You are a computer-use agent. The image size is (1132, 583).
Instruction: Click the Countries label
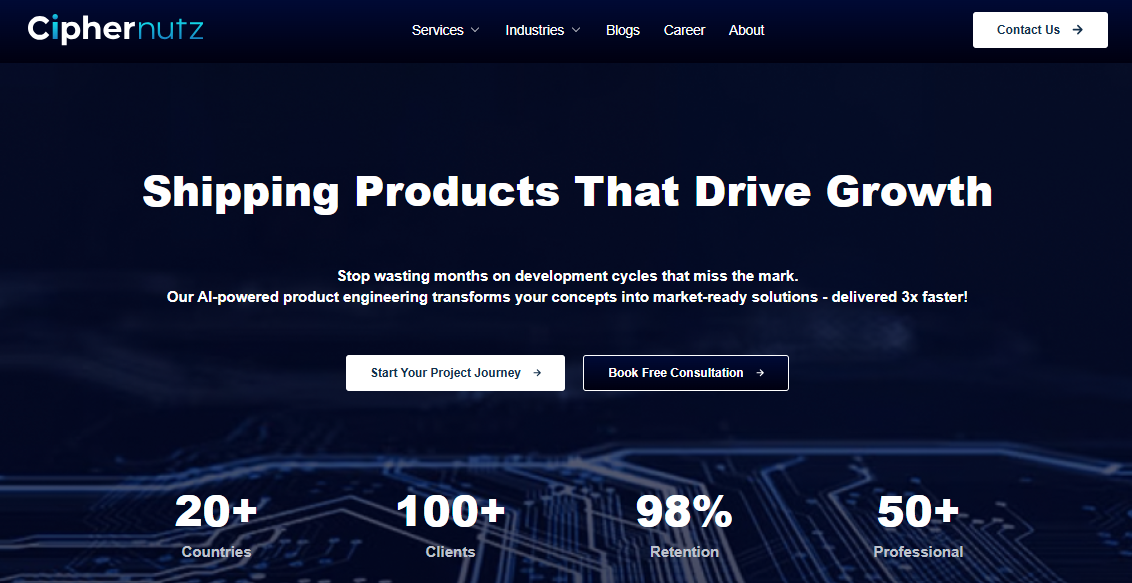tap(217, 552)
